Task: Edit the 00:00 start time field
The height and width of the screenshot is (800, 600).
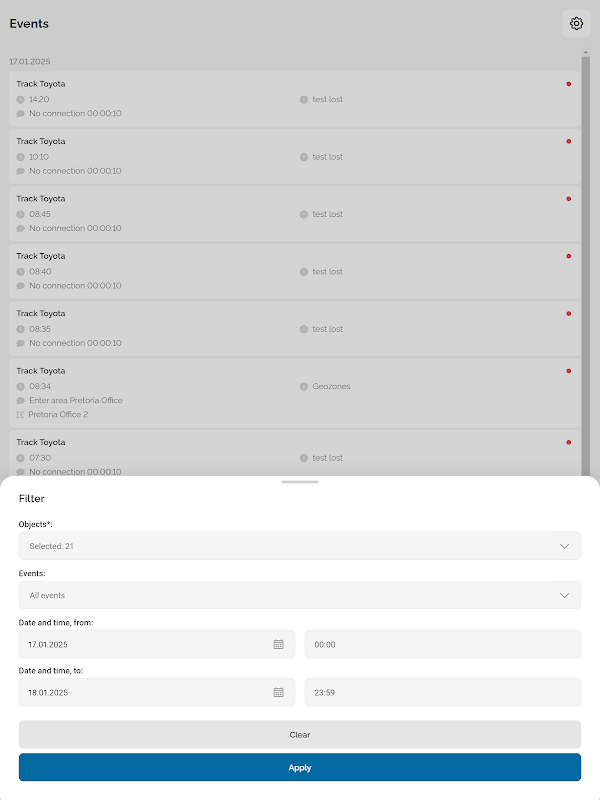Action: click(x=442, y=644)
